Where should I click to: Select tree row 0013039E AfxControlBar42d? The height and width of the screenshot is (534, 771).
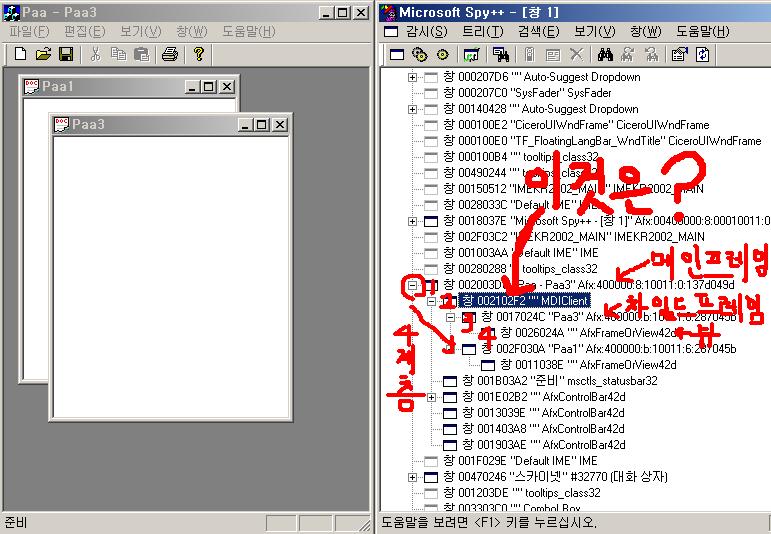point(543,413)
